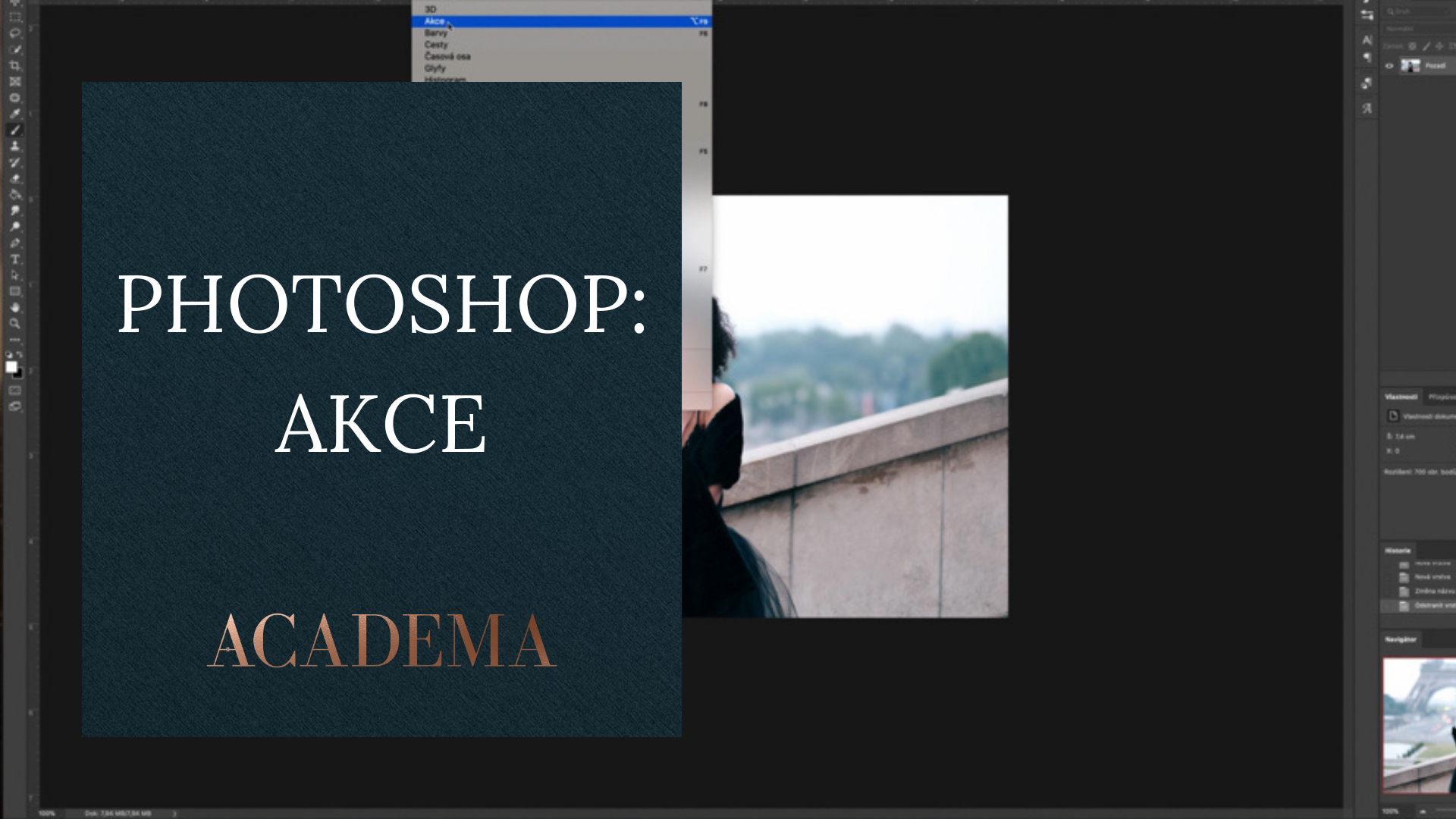The image size is (1456, 819).
Task: Select the Změna názvu history state
Action: pos(1419,591)
